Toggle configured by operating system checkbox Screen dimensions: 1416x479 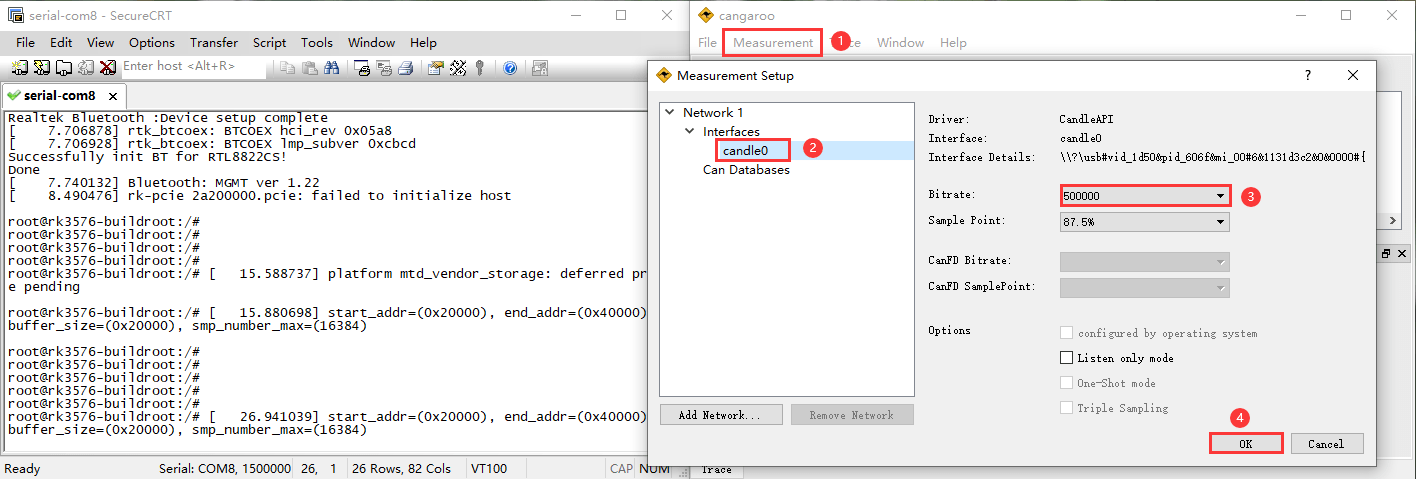coord(1066,333)
